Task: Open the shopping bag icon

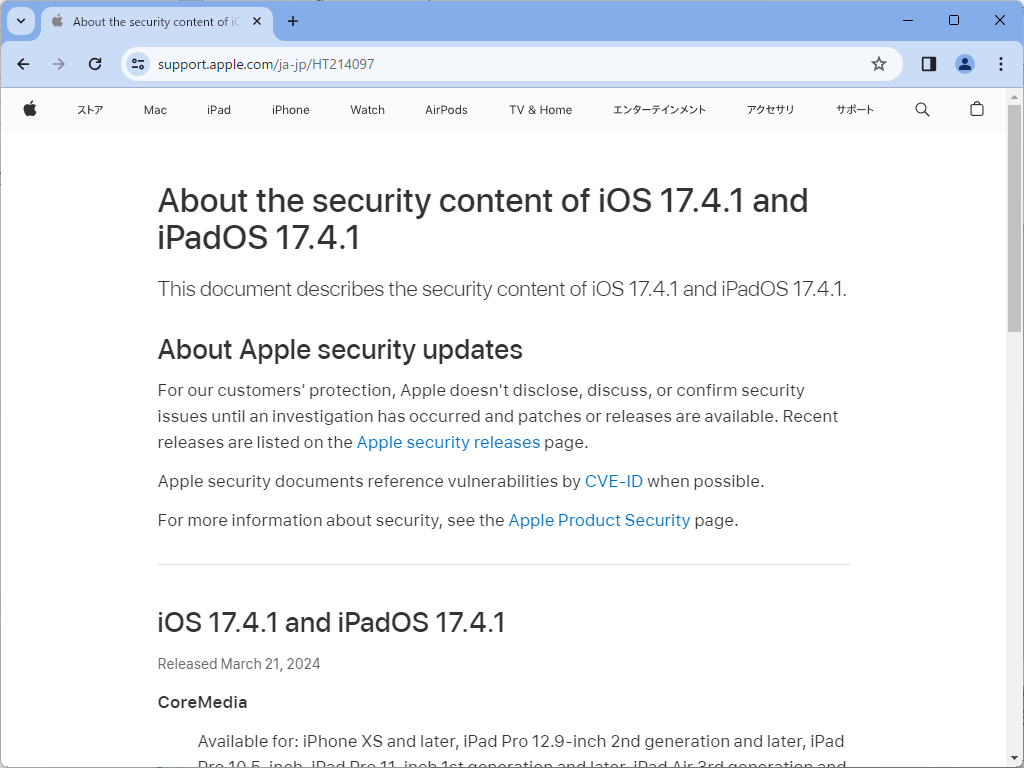Action: click(977, 110)
